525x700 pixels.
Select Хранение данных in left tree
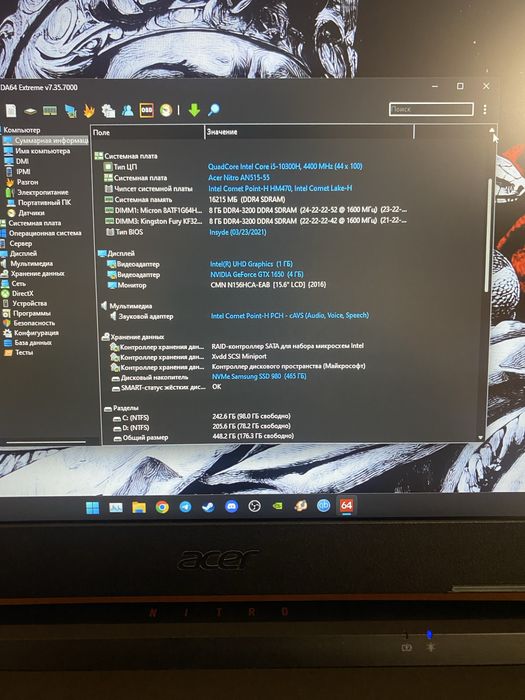point(33,274)
